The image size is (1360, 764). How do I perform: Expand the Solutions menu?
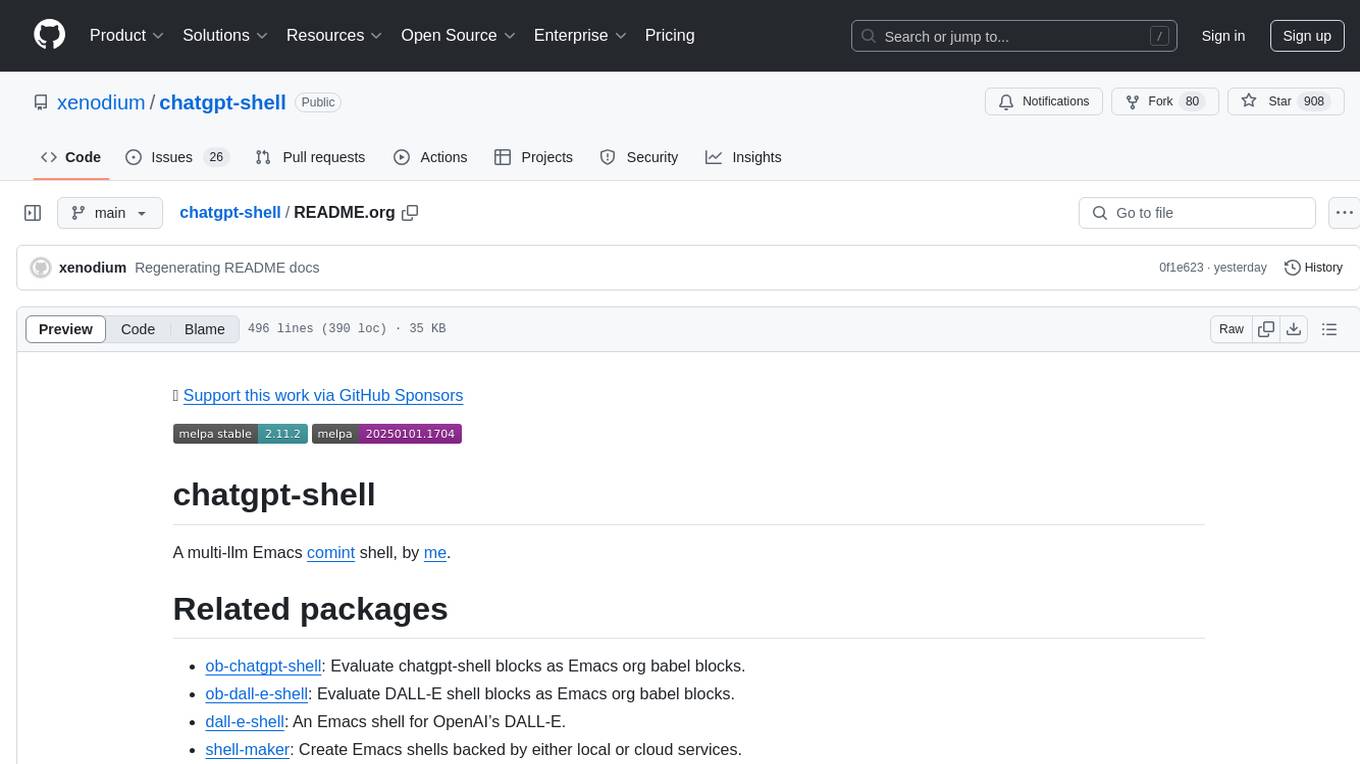[226, 36]
